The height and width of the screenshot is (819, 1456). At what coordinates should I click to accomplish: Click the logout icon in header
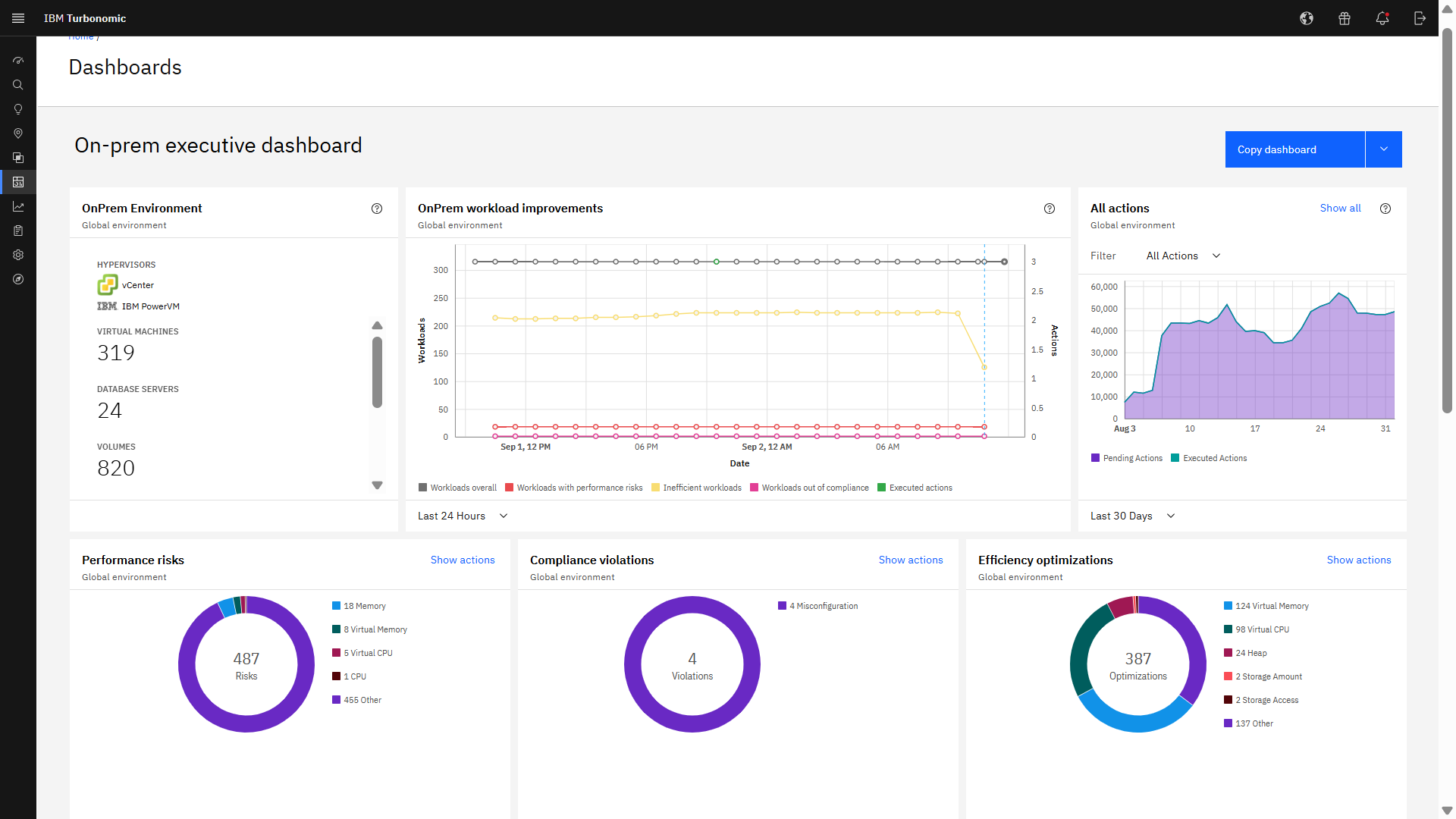1420,18
